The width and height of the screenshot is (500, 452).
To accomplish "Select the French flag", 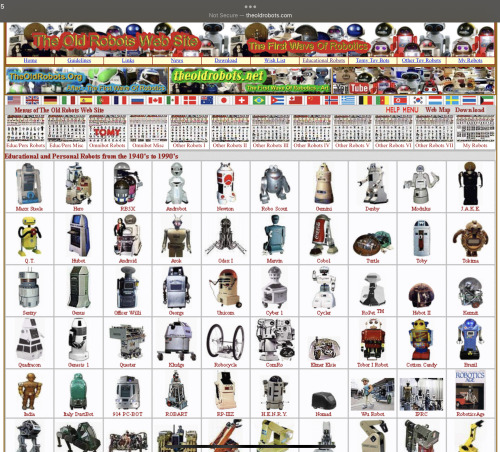I will 120,100.
